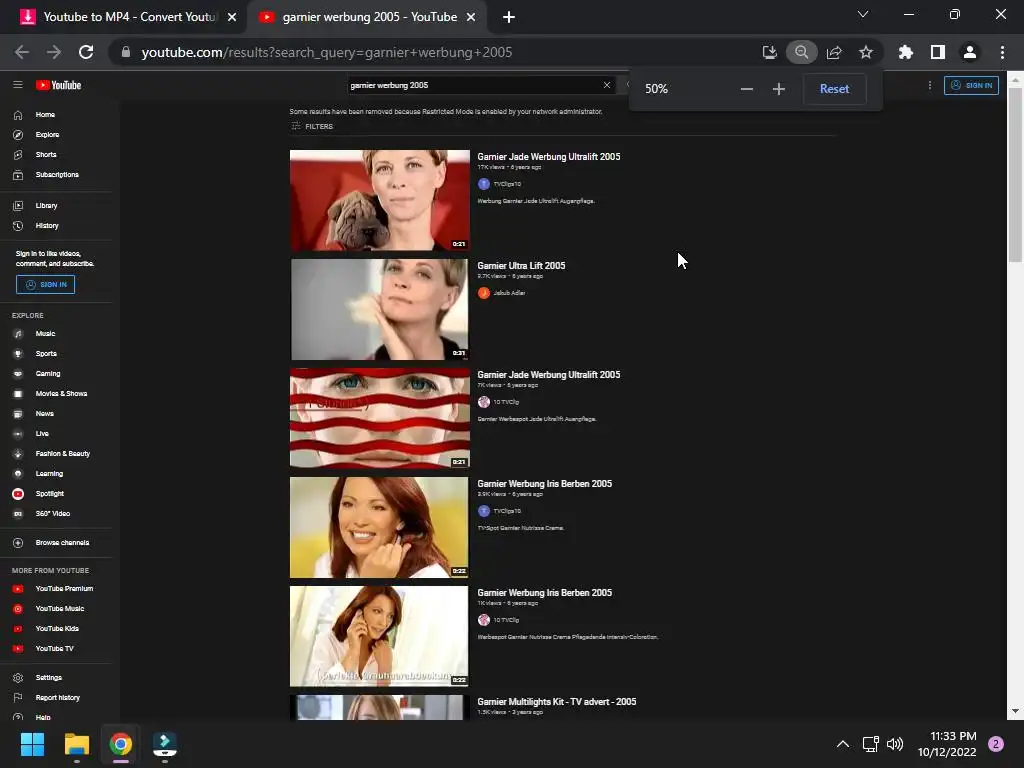Go back to previous page
Viewport: 1024px width, 768px height.
point(22,52)
